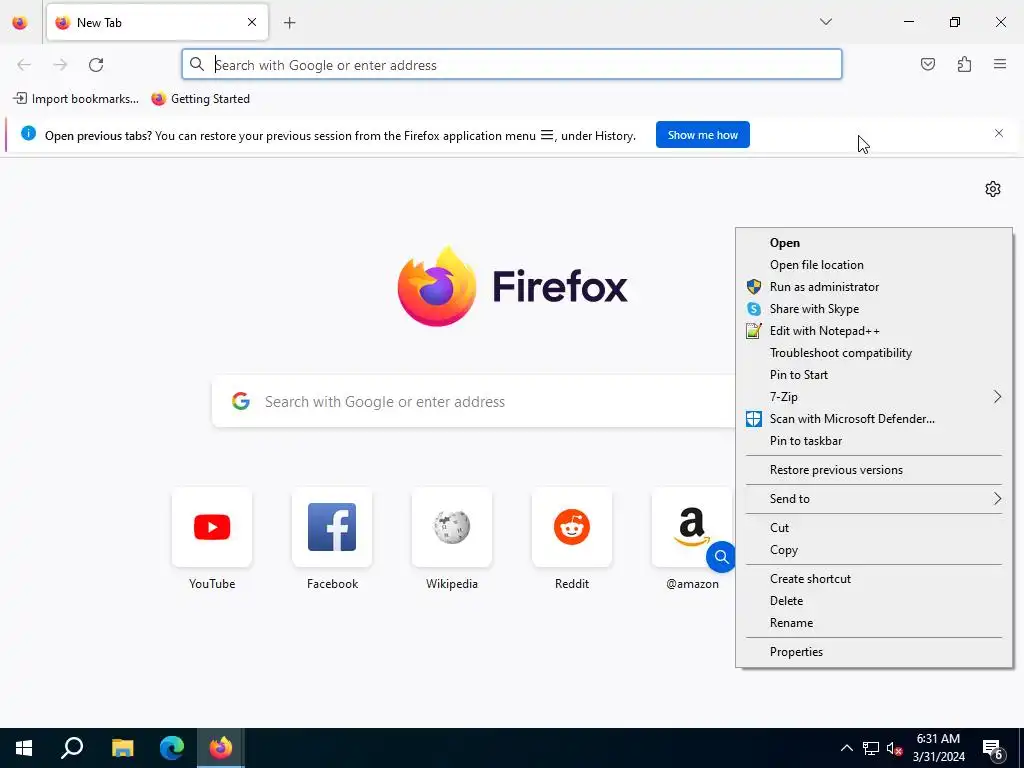Image resolution: width=1024 pixels, height=768 pixels.
Task: Open new tab personalize gear icon
Action: click(x=993, y=189)
